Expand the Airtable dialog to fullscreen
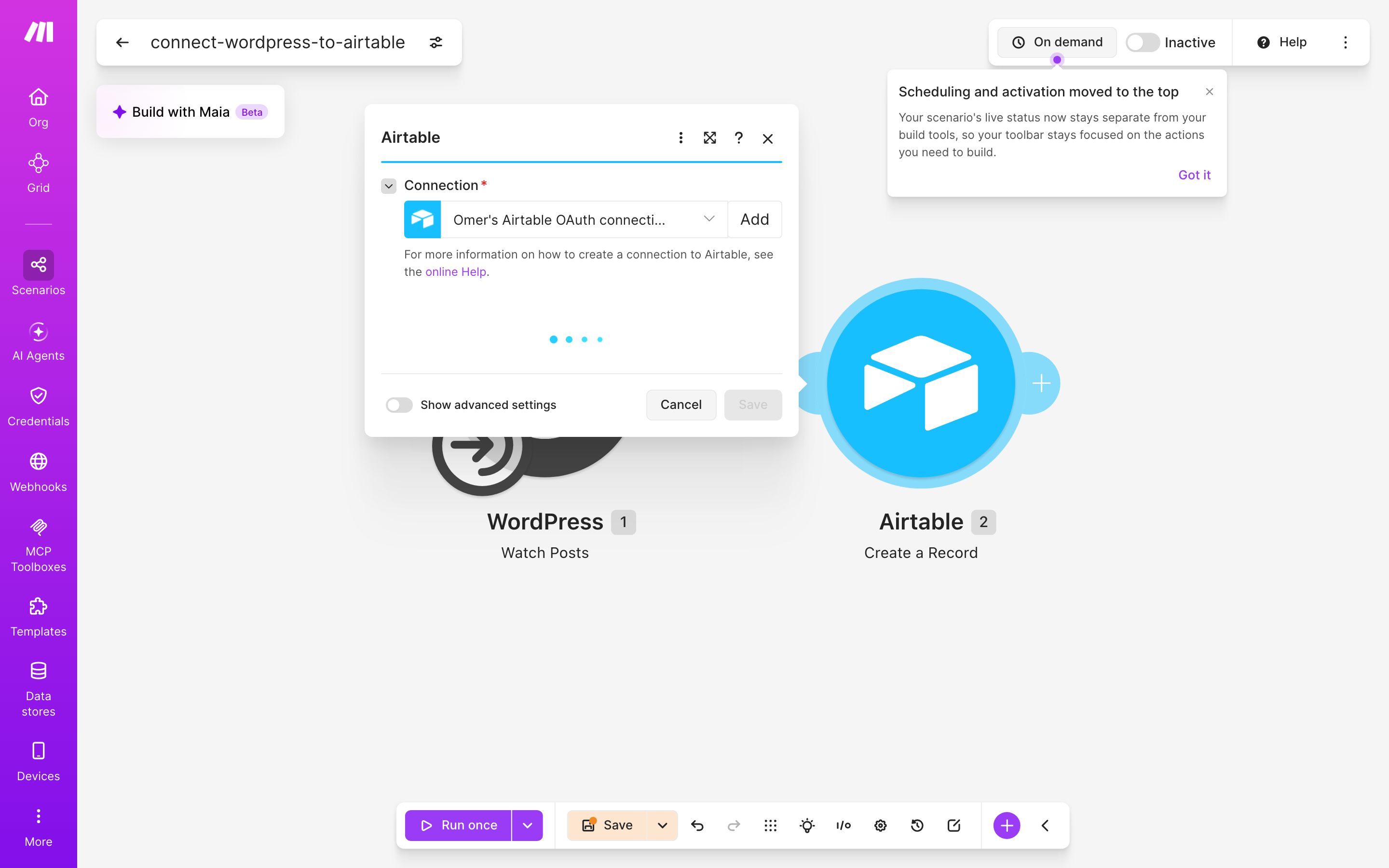This screenshot has height=868, width=1389. pos(710,138)
